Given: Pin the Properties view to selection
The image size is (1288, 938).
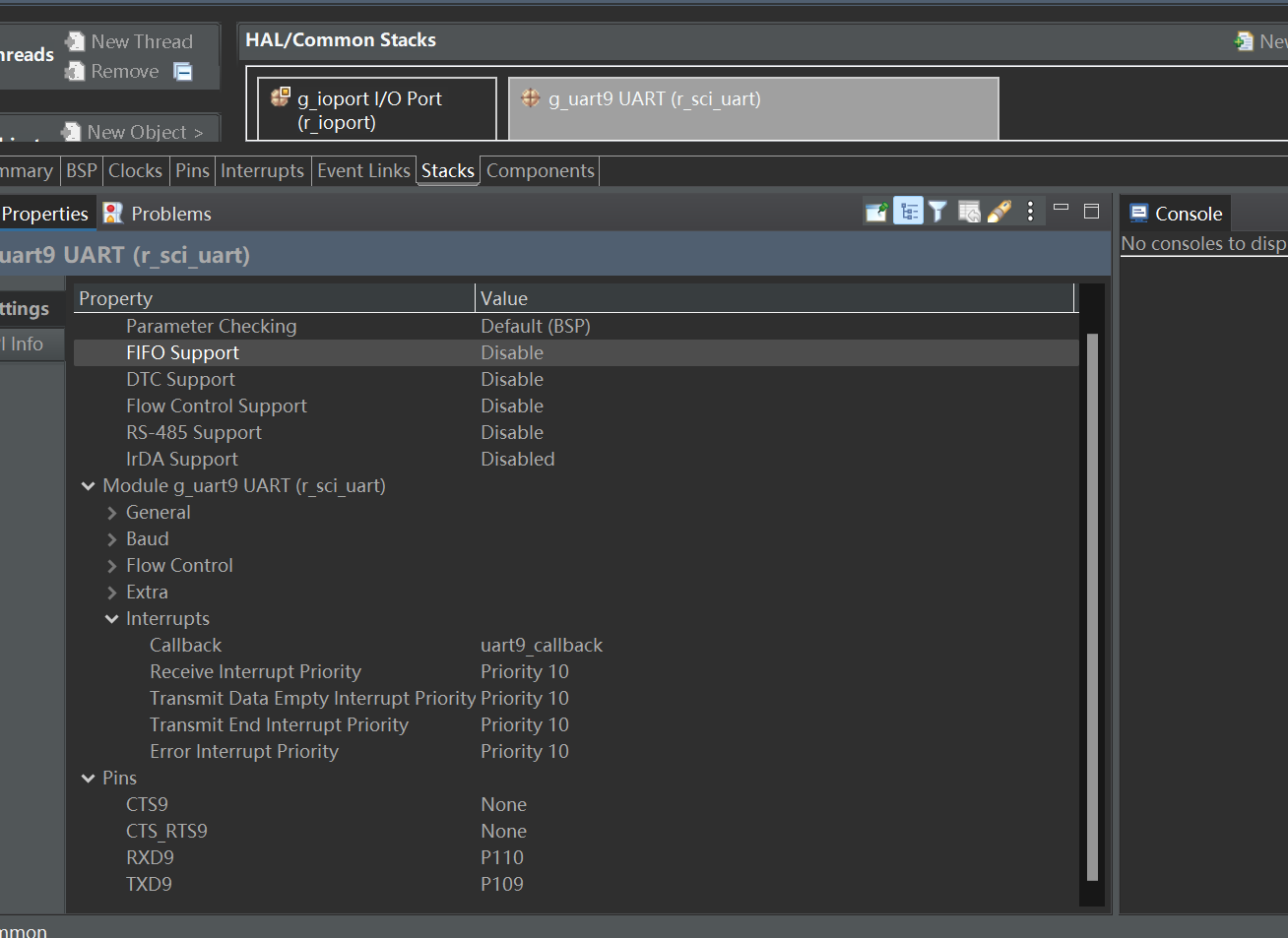Looking at the screenshot, I should pyautogui.click(x=876, y=212).
